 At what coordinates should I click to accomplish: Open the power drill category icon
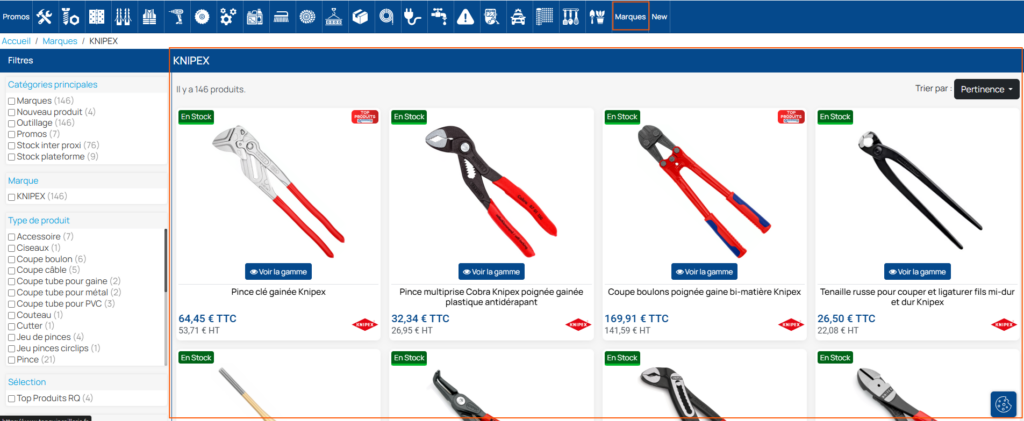(x=176, y=17)
